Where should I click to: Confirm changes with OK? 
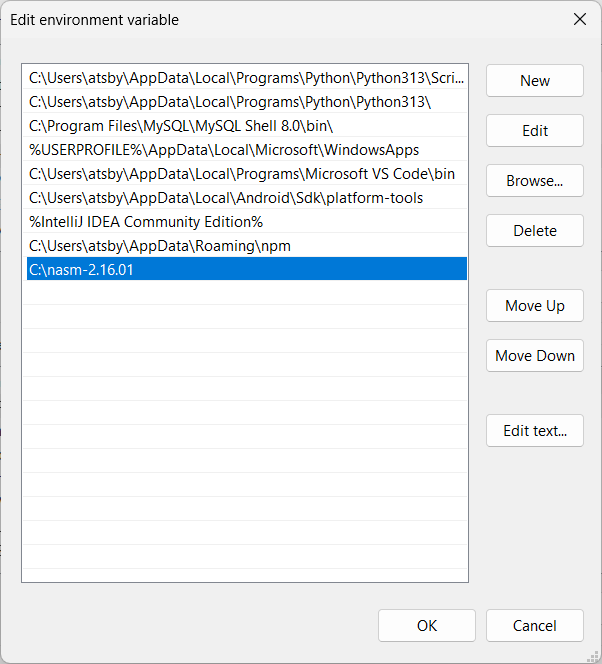click(x=427, y=626)
